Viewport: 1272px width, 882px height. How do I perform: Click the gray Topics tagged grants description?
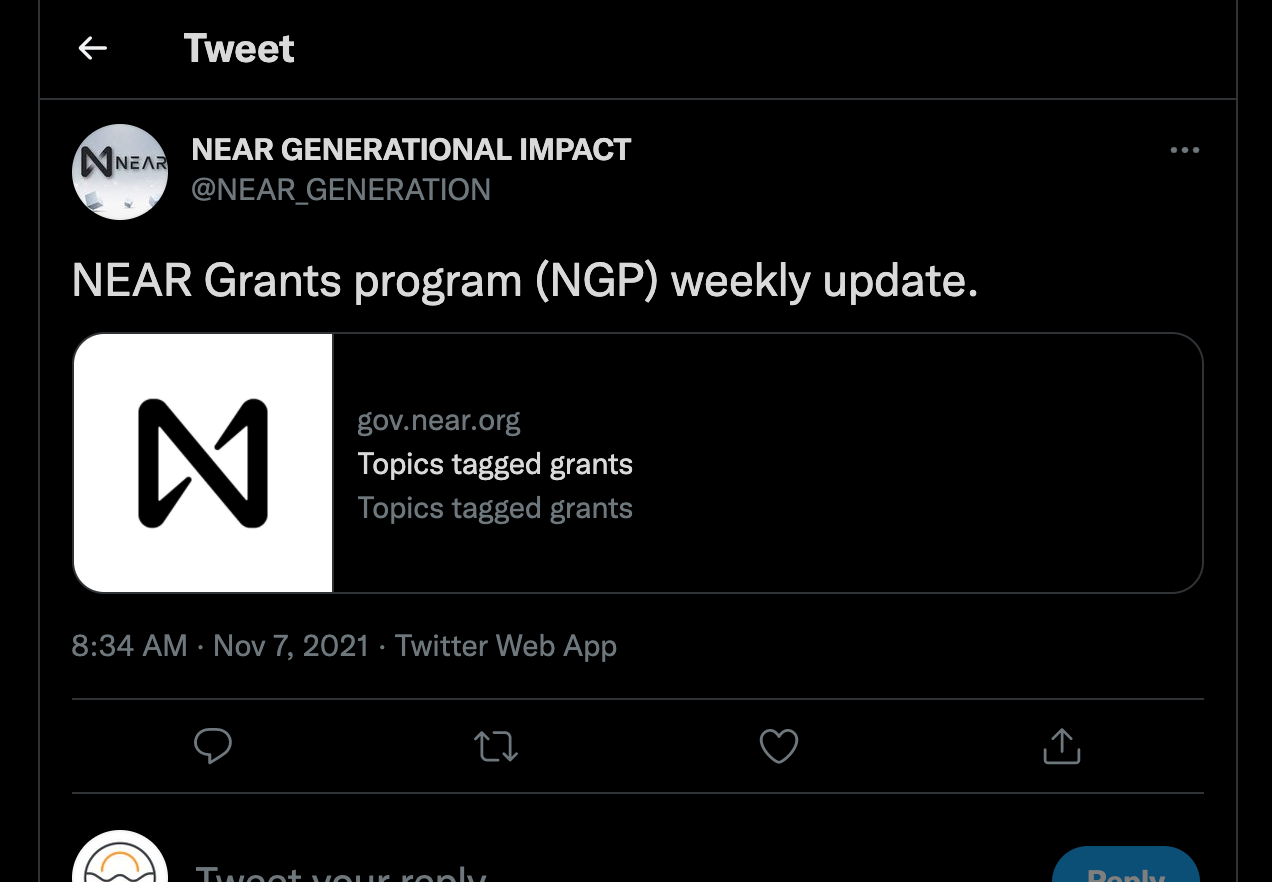(495, 508)
